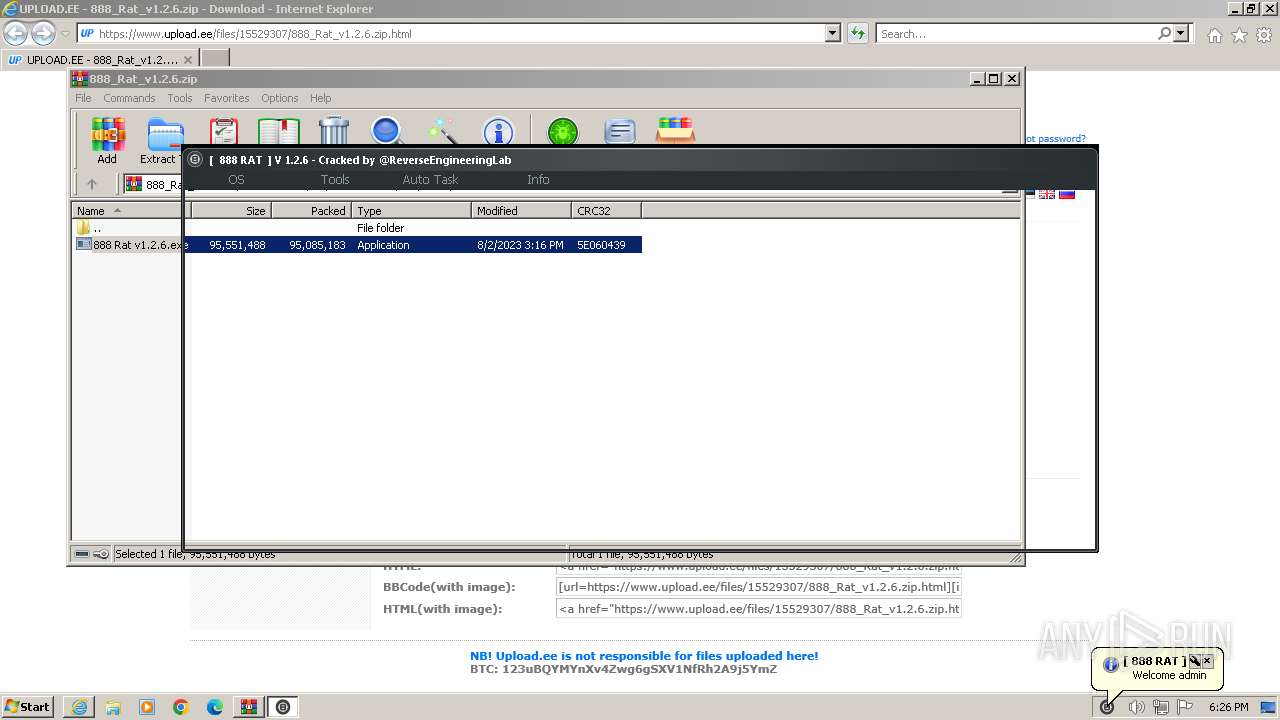The image size is (1280, 720).
Task: Open a new IE tab
Action: (x=215, y=60)
